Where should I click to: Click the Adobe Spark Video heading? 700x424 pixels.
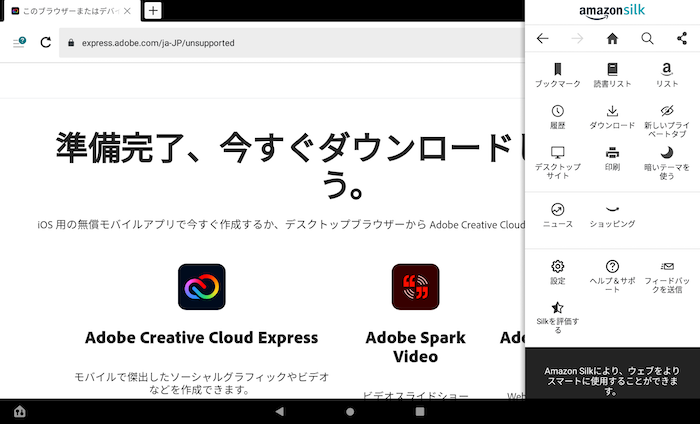[416, 347]
